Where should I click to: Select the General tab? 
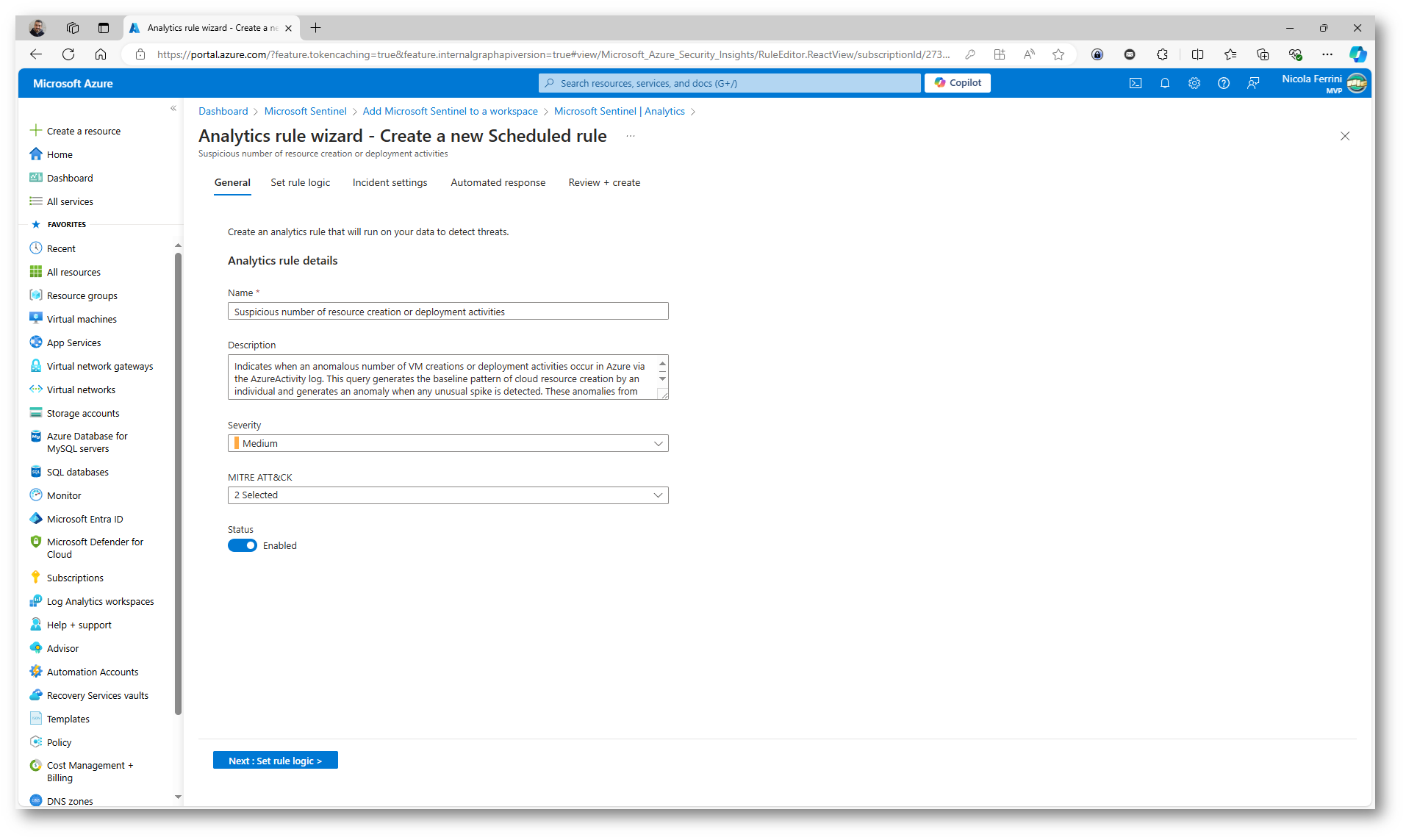click(232, 182)
